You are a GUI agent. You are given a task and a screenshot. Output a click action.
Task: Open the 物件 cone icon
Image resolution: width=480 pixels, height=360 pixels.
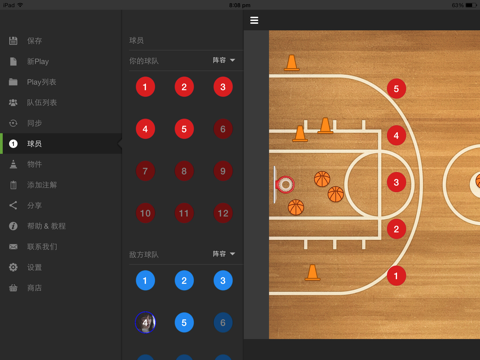point(13,164)
